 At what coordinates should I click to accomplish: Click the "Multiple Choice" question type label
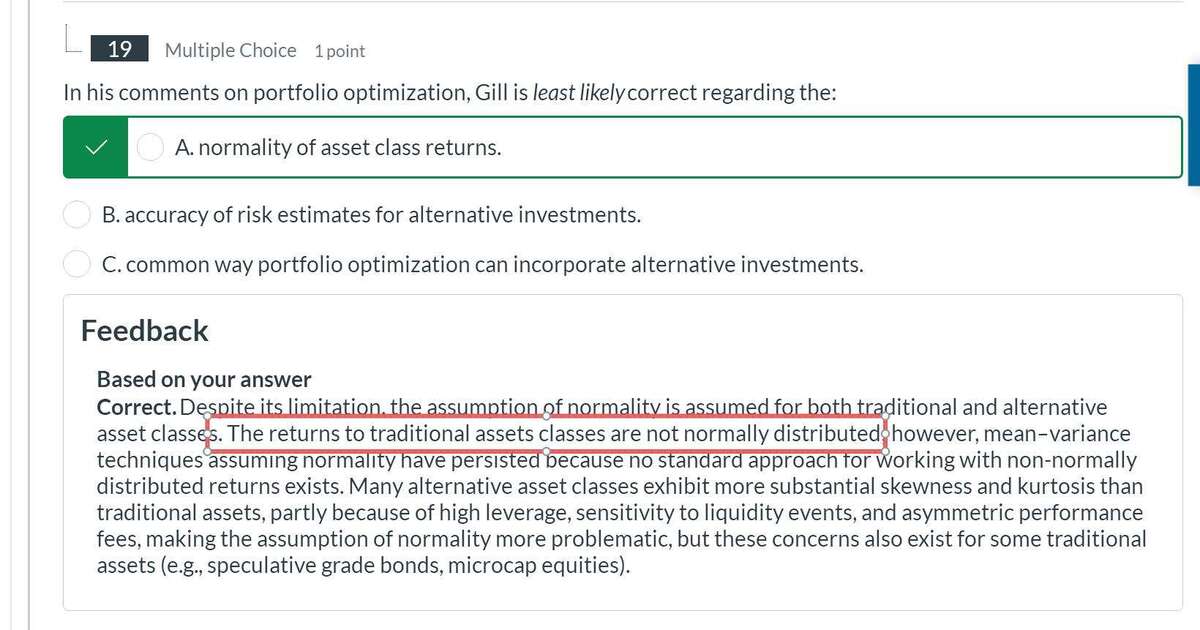coord(230,50)
